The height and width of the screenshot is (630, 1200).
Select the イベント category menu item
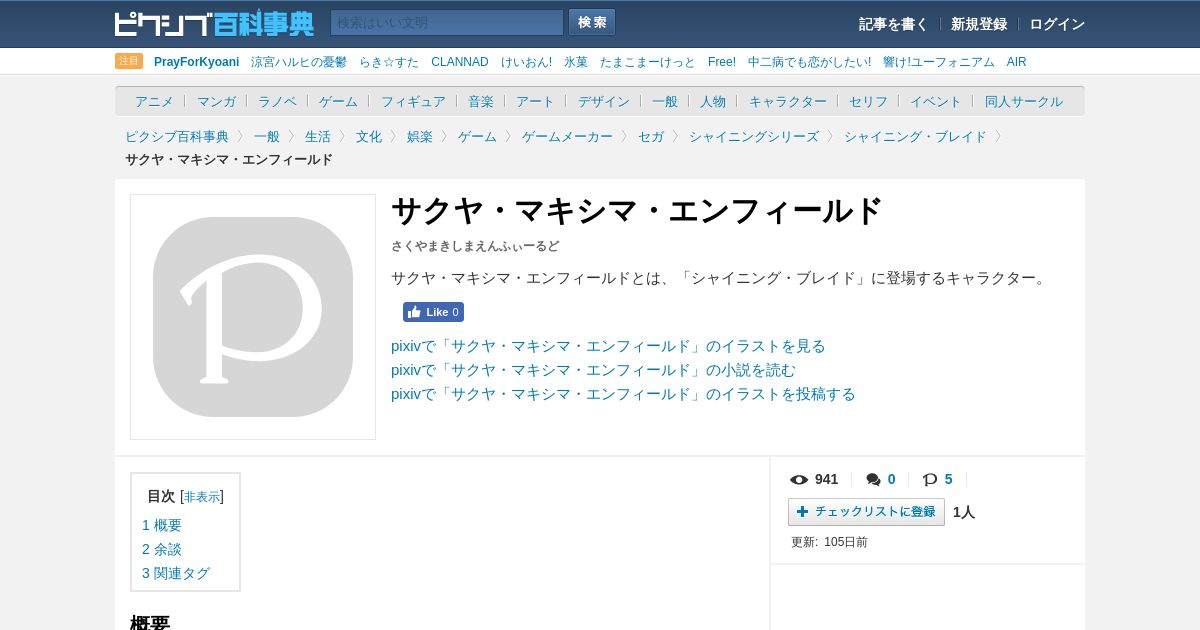[936, 101]
